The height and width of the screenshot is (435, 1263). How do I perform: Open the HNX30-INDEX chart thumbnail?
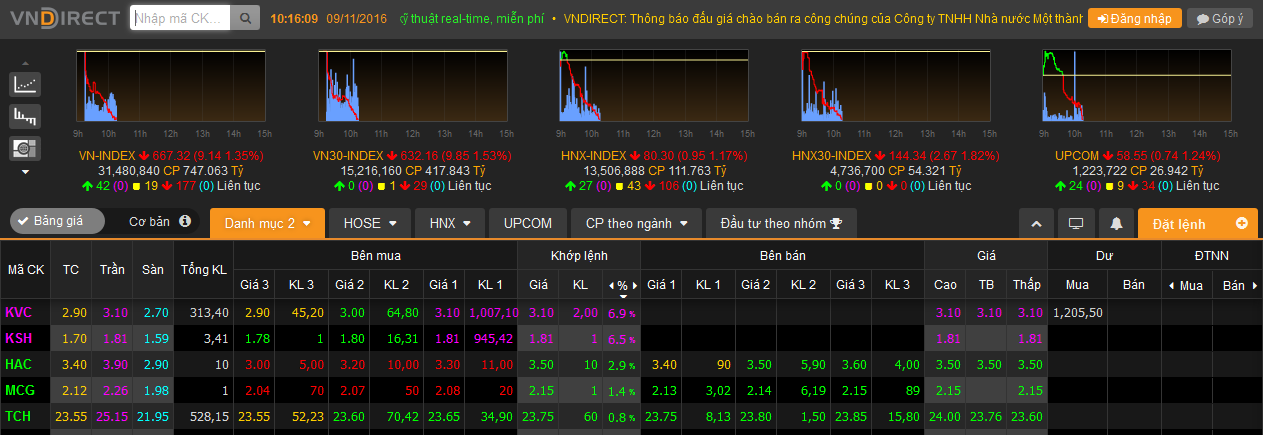coord(894,88)
